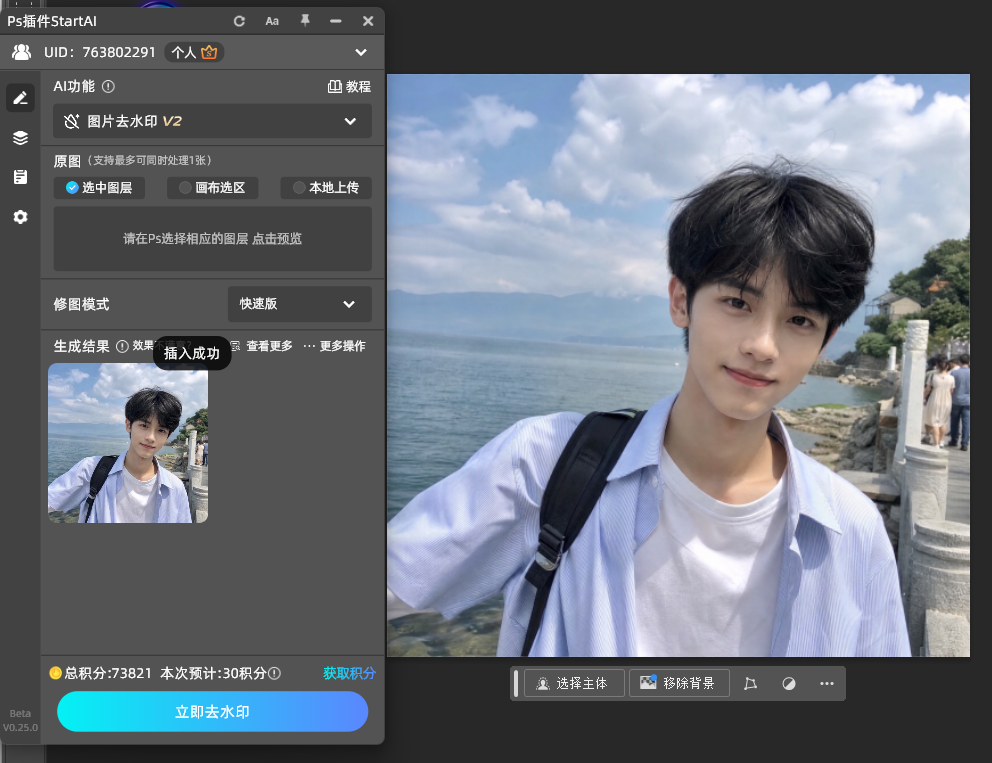This screenshot has width=992, height=763.
Task: Open the three-dot more options in taskbar
Action: 826,683
